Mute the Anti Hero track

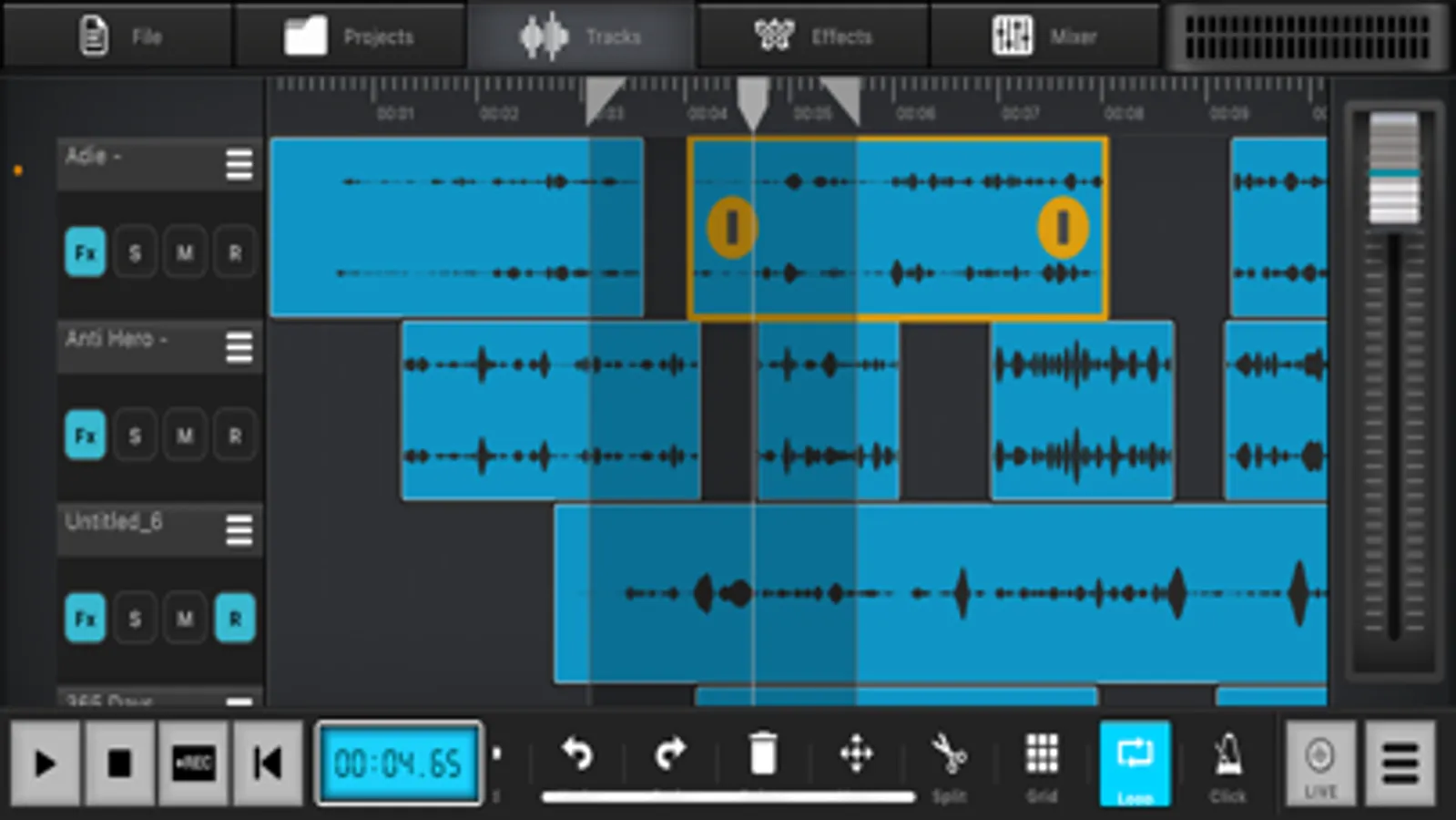pos(185,436)
